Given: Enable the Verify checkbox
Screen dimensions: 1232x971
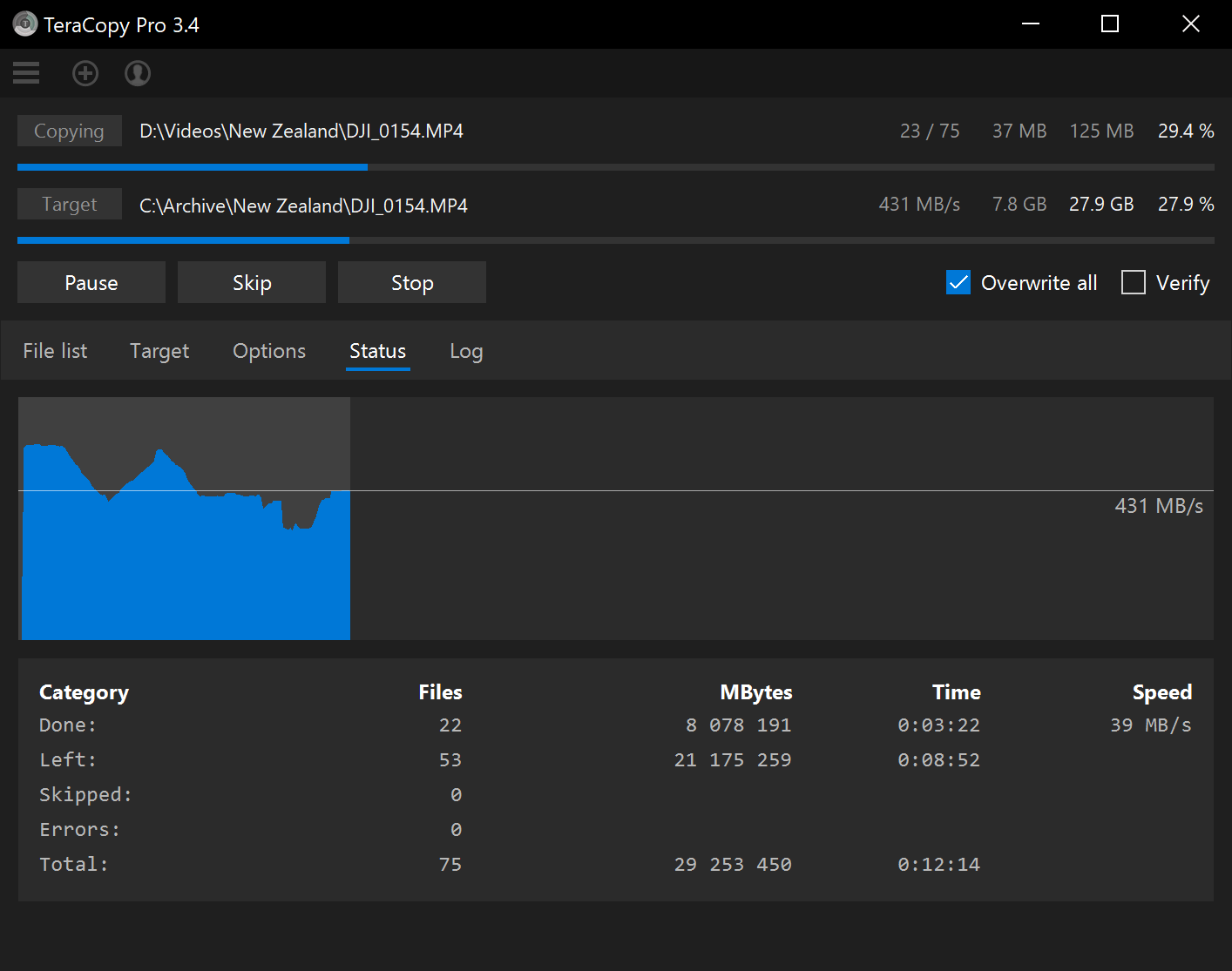Looking at the screenshot, I should click(1134, 282).
